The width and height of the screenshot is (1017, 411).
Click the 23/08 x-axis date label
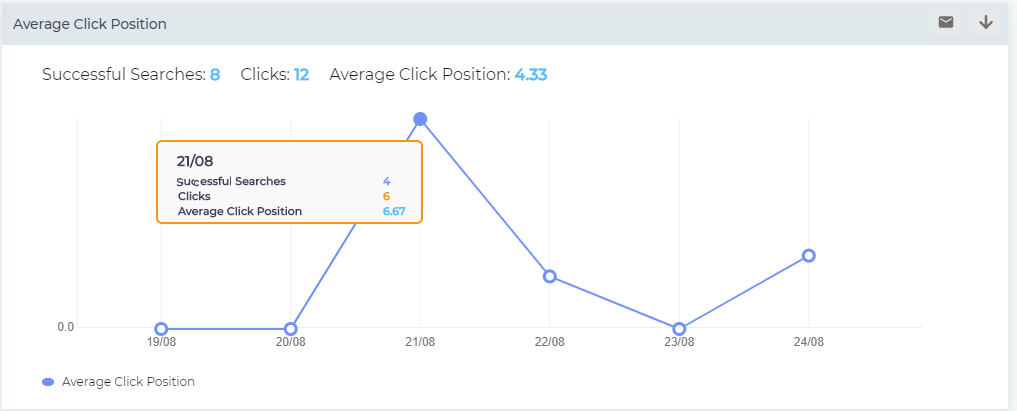pos(679,342)
